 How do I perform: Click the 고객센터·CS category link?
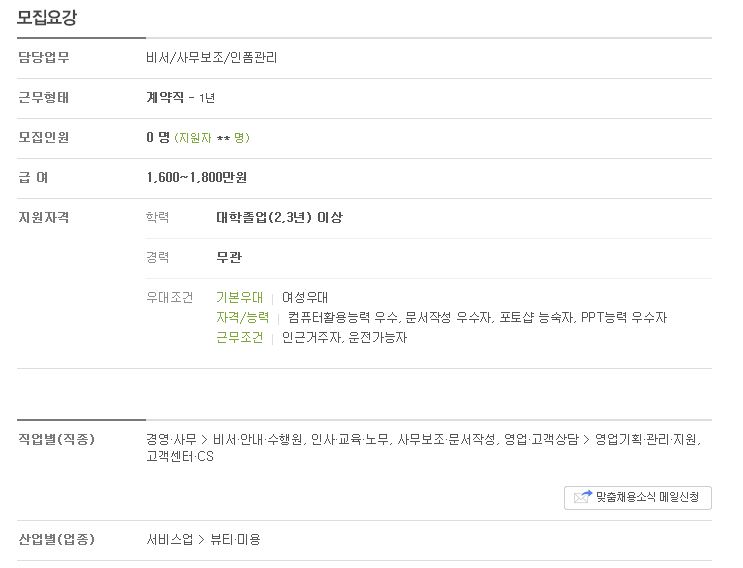click(x=180, y=457)
